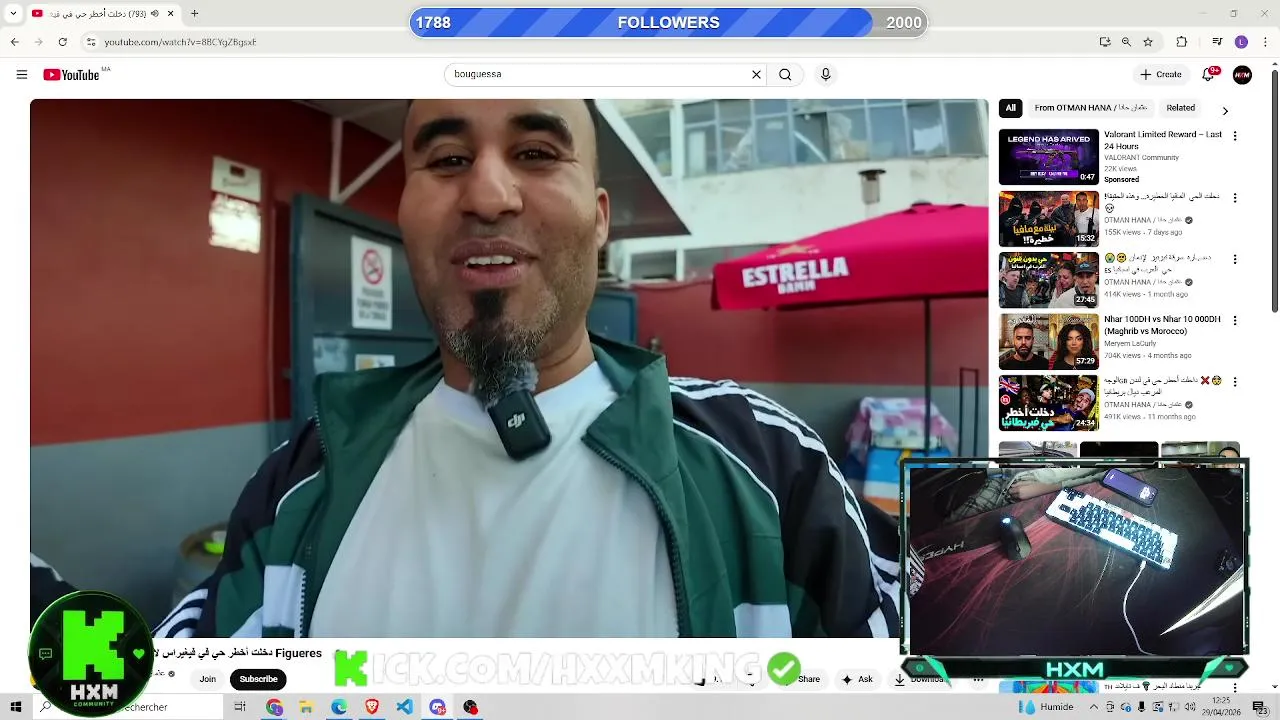
Task: Open Microsoft Edge from taskbar
Action: (339, 707)
